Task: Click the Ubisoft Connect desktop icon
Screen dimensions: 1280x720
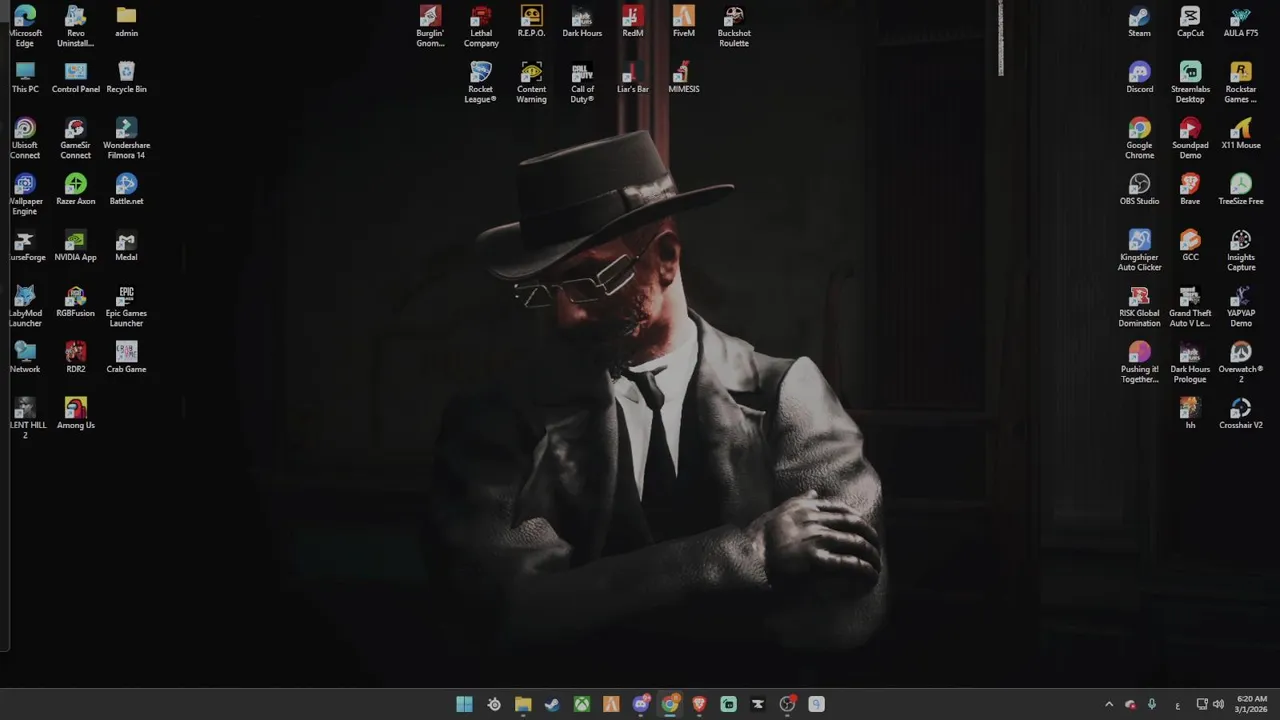Action: pos(25,139)
